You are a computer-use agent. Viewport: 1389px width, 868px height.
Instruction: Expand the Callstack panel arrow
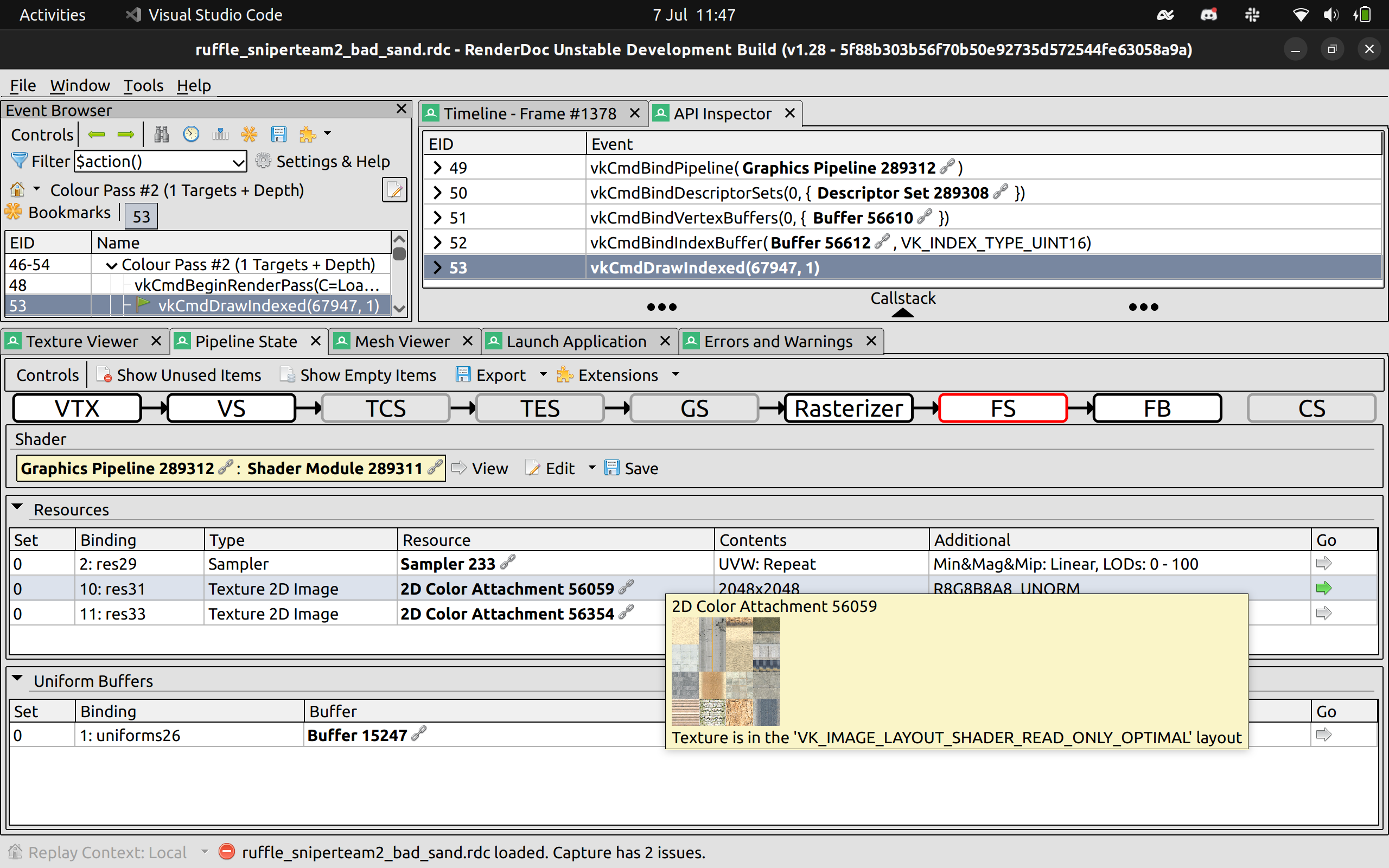click(x=902, y=313)
